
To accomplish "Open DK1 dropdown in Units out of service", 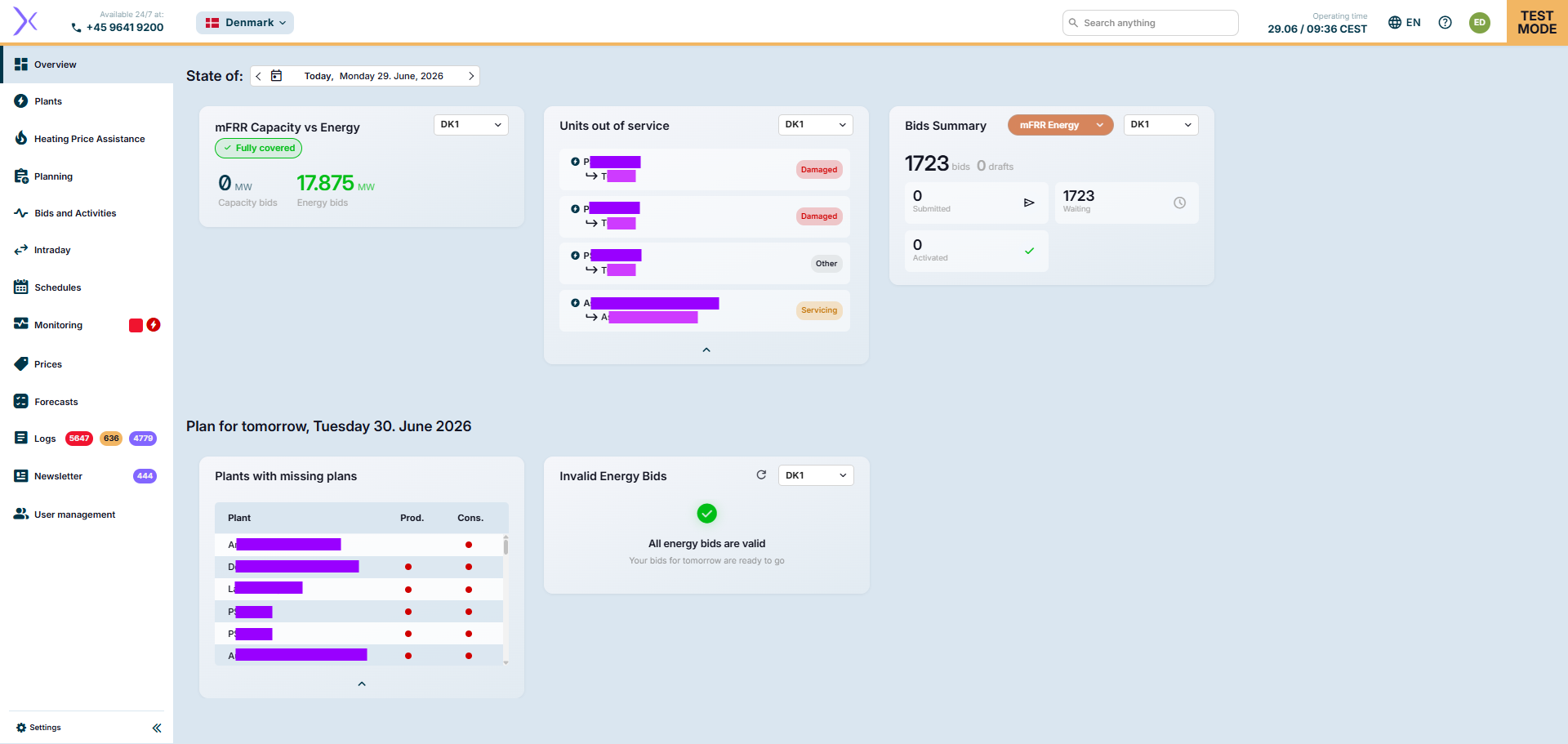I will pos(815,125).
